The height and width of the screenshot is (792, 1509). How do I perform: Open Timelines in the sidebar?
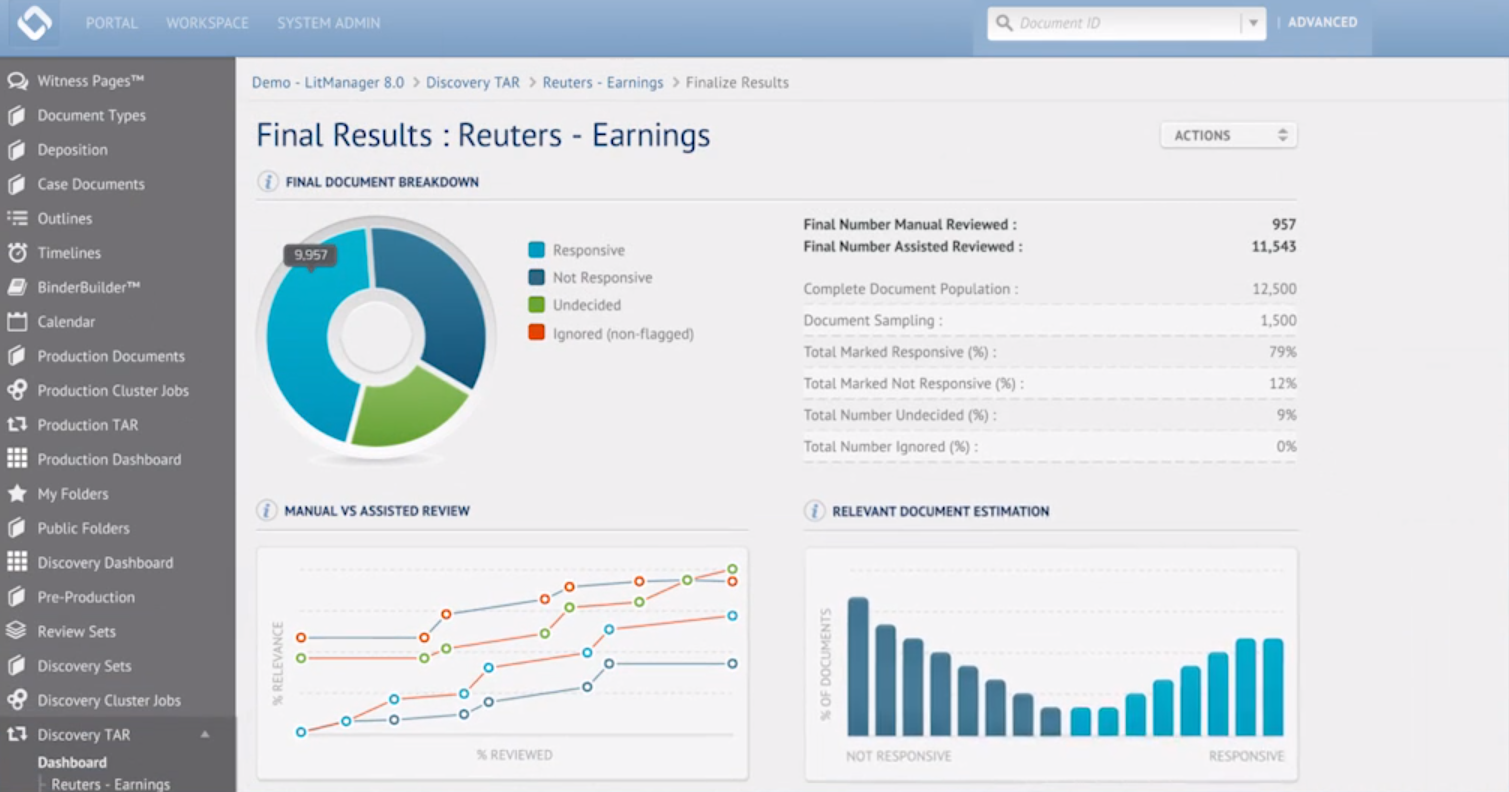coord(69,253)
